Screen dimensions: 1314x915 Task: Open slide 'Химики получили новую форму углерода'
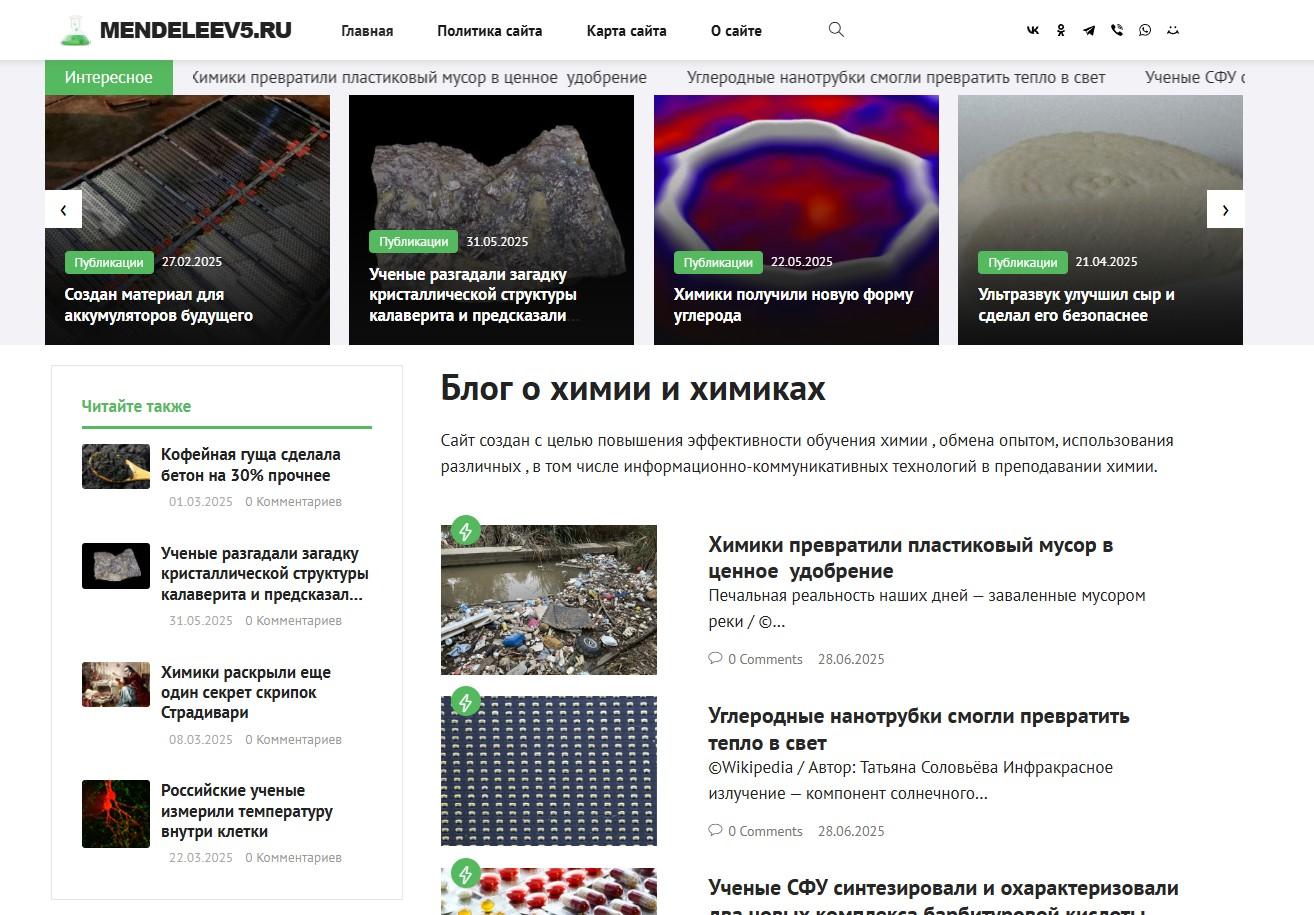(793, 305)
